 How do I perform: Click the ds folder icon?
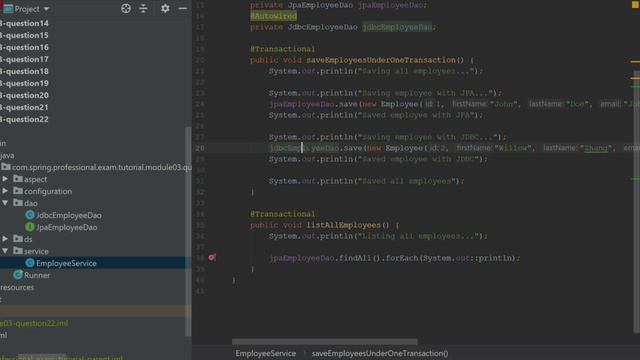tap(18, 238)
